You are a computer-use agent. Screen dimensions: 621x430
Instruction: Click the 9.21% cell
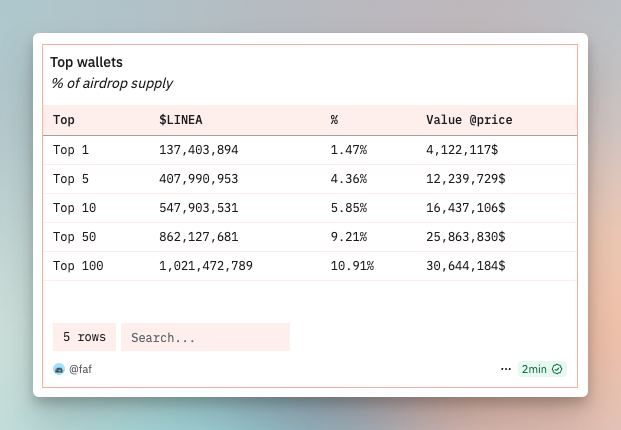349,237
